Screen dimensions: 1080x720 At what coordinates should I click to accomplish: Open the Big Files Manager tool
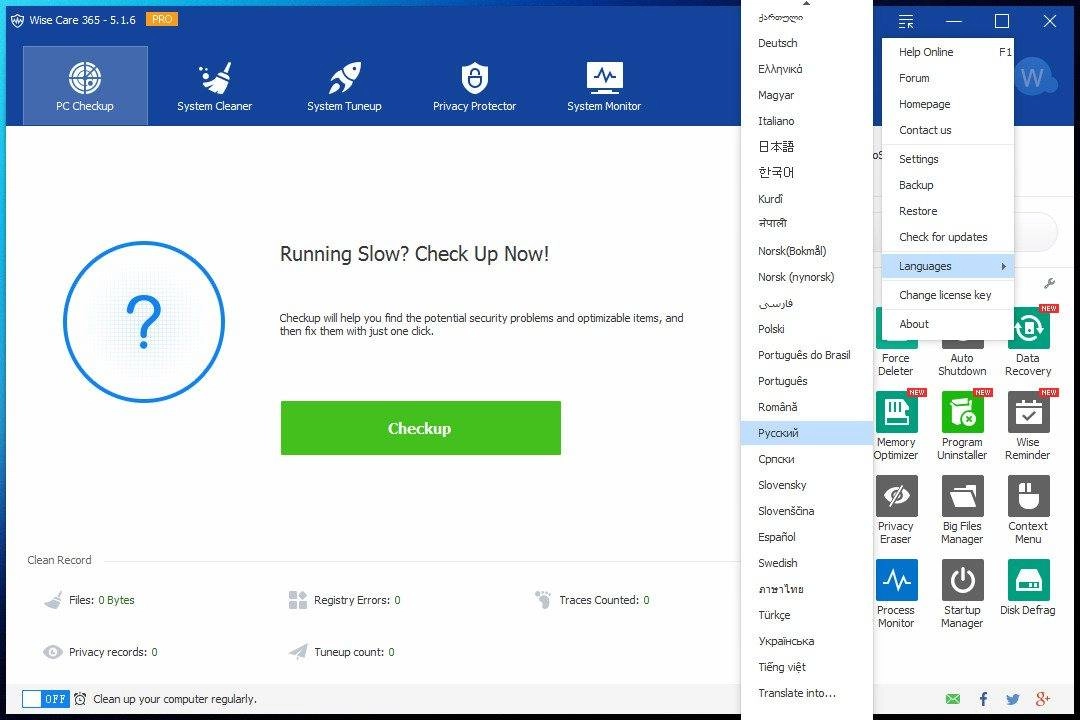[962, 510]
